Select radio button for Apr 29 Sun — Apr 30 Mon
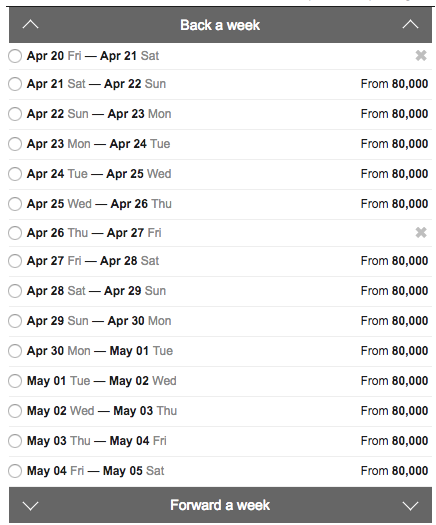This screenshot has height=525, width=436. tap(15, 321)
